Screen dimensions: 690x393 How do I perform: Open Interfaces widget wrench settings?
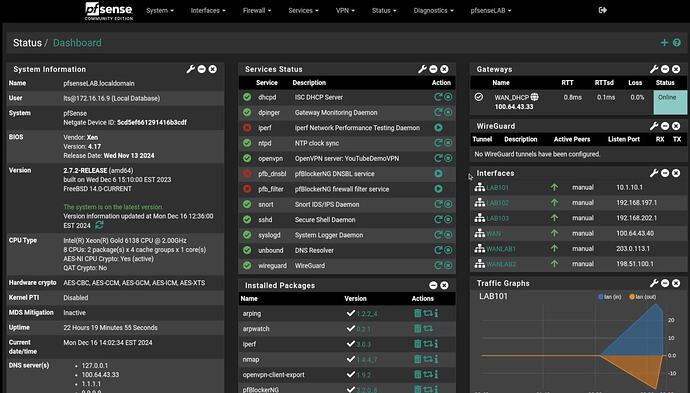[654, 173]
